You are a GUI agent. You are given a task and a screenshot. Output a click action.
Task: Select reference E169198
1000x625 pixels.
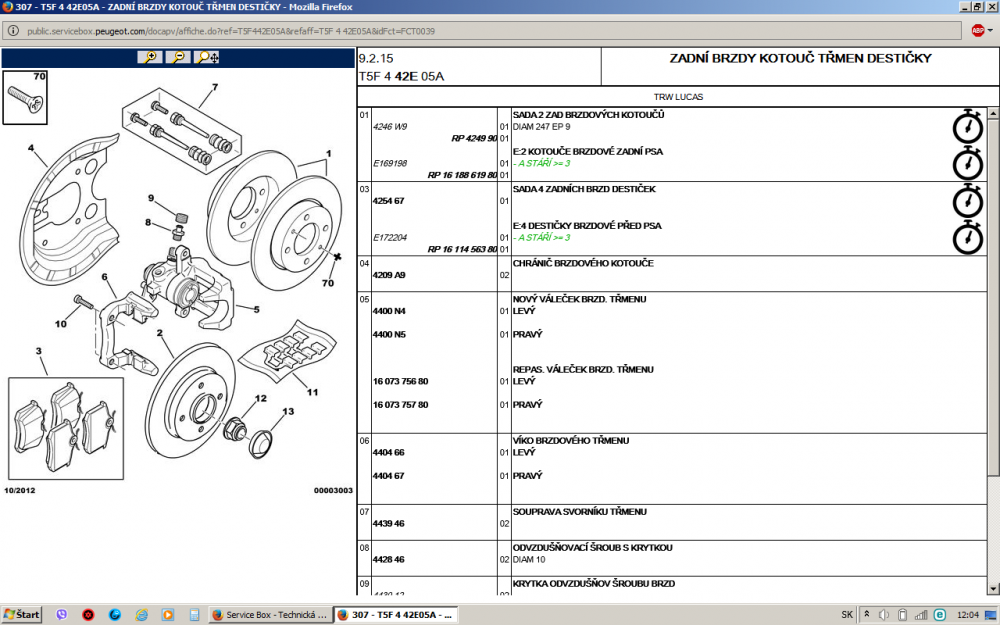[390, 163]
